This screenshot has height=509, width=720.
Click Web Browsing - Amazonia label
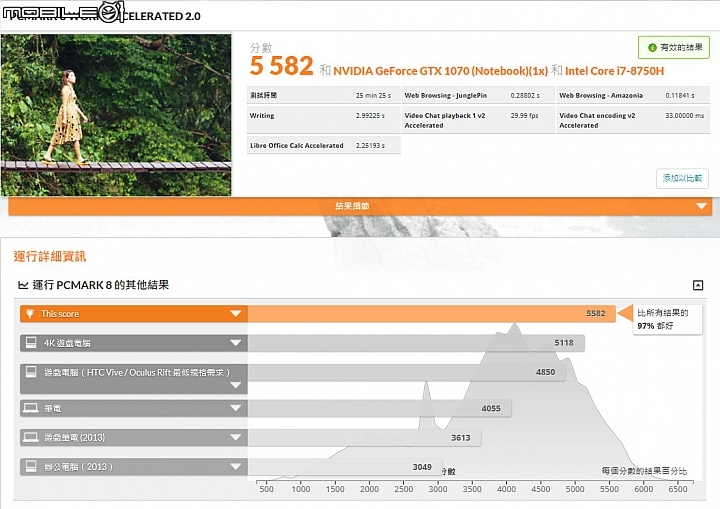(x=601, y=96)
